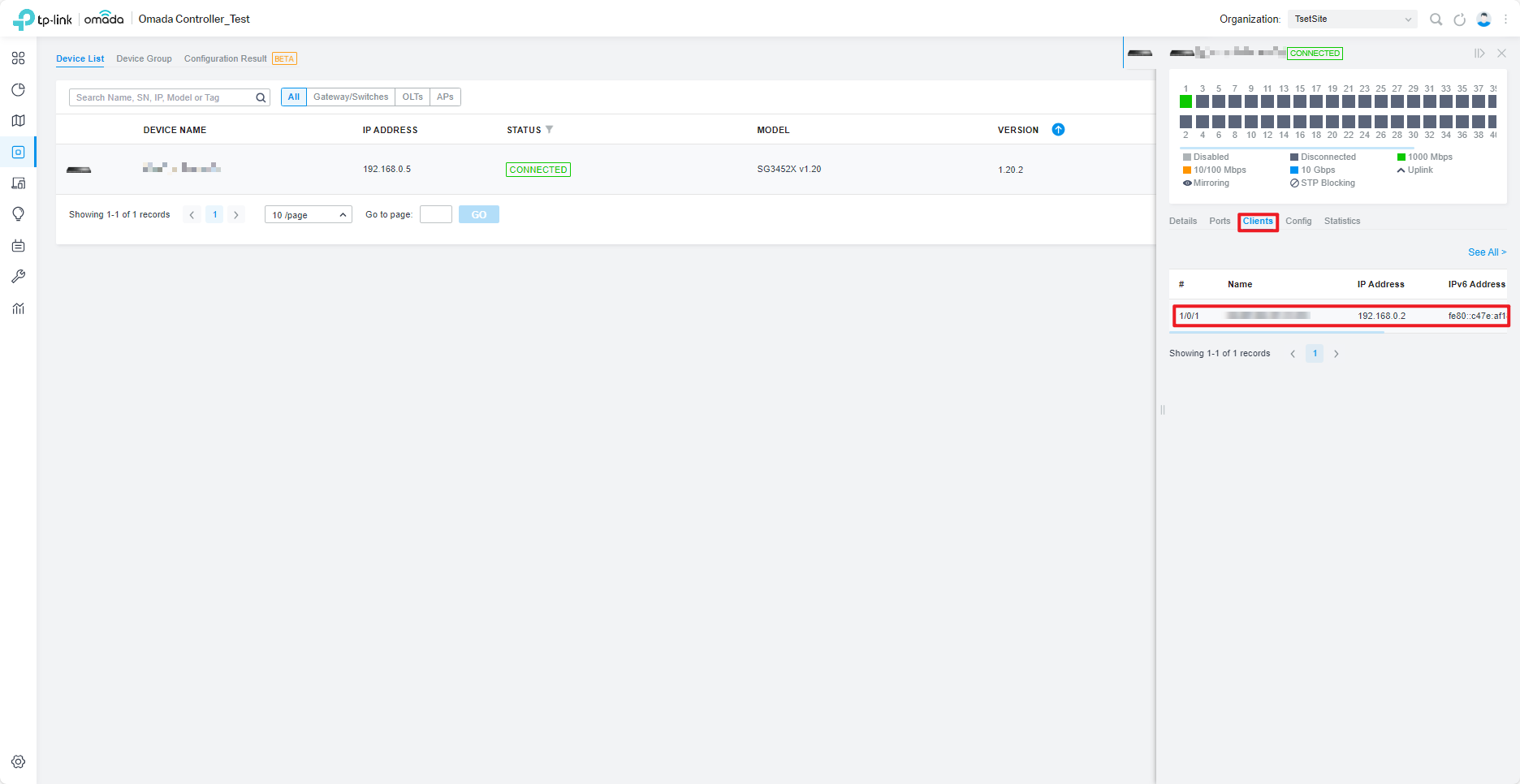Open Insights via the lightbulb sidebar icon
Viewport: 1520px width, 784px height.
point(18,213)
